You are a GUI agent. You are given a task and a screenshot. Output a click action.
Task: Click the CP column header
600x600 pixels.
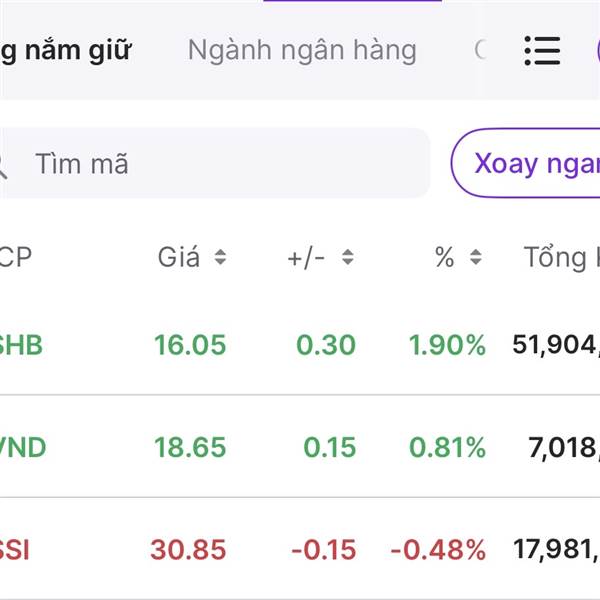click(x=17, y=258)
